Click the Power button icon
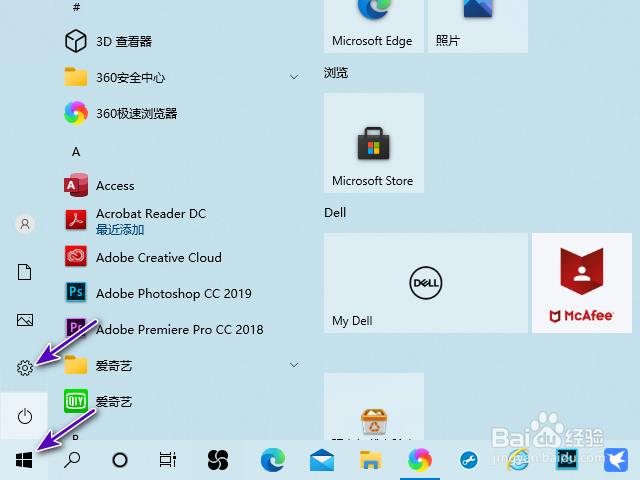 pos(25,416)
